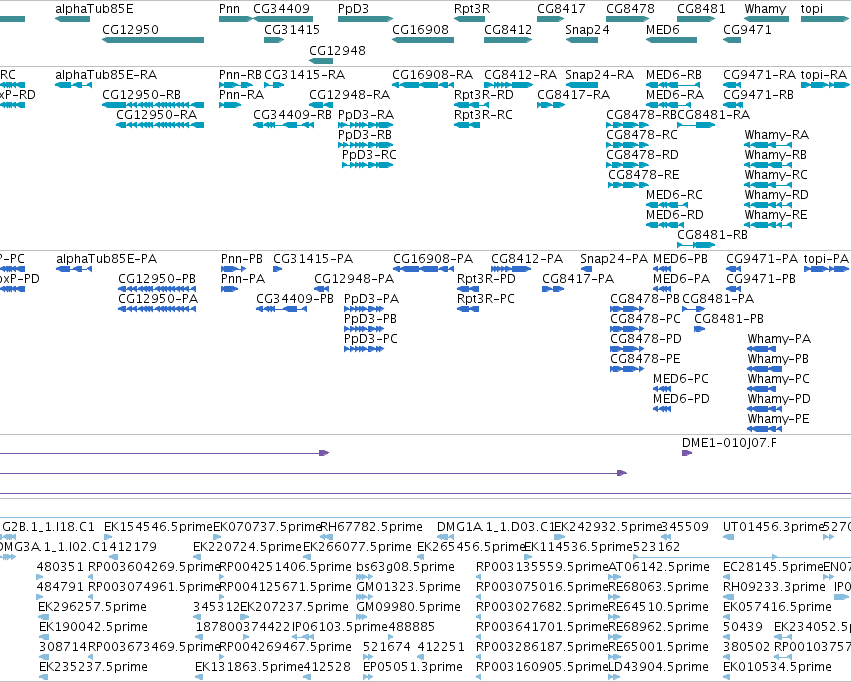Image resolution: width=851 pixels, height=682 pixels.
Task: Click the DME1-010J07.F clone feature
Action: [x=729, y=443]
